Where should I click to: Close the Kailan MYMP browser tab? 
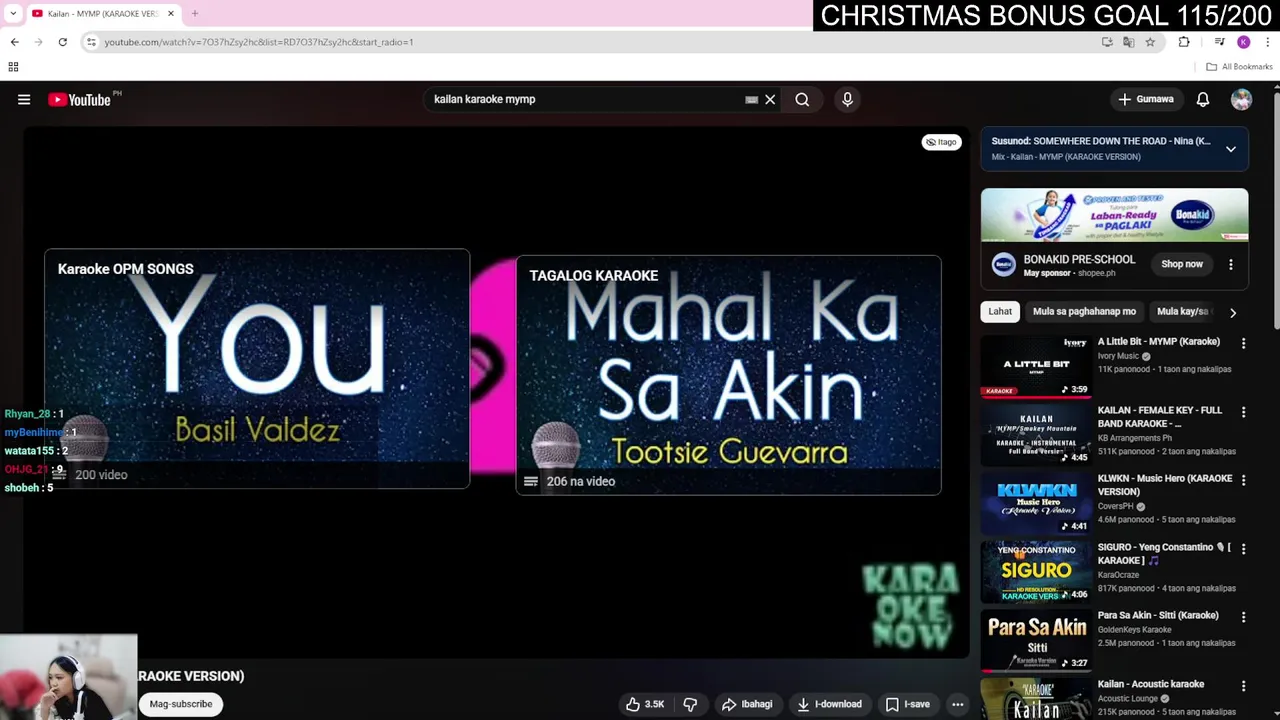(171, 13)
